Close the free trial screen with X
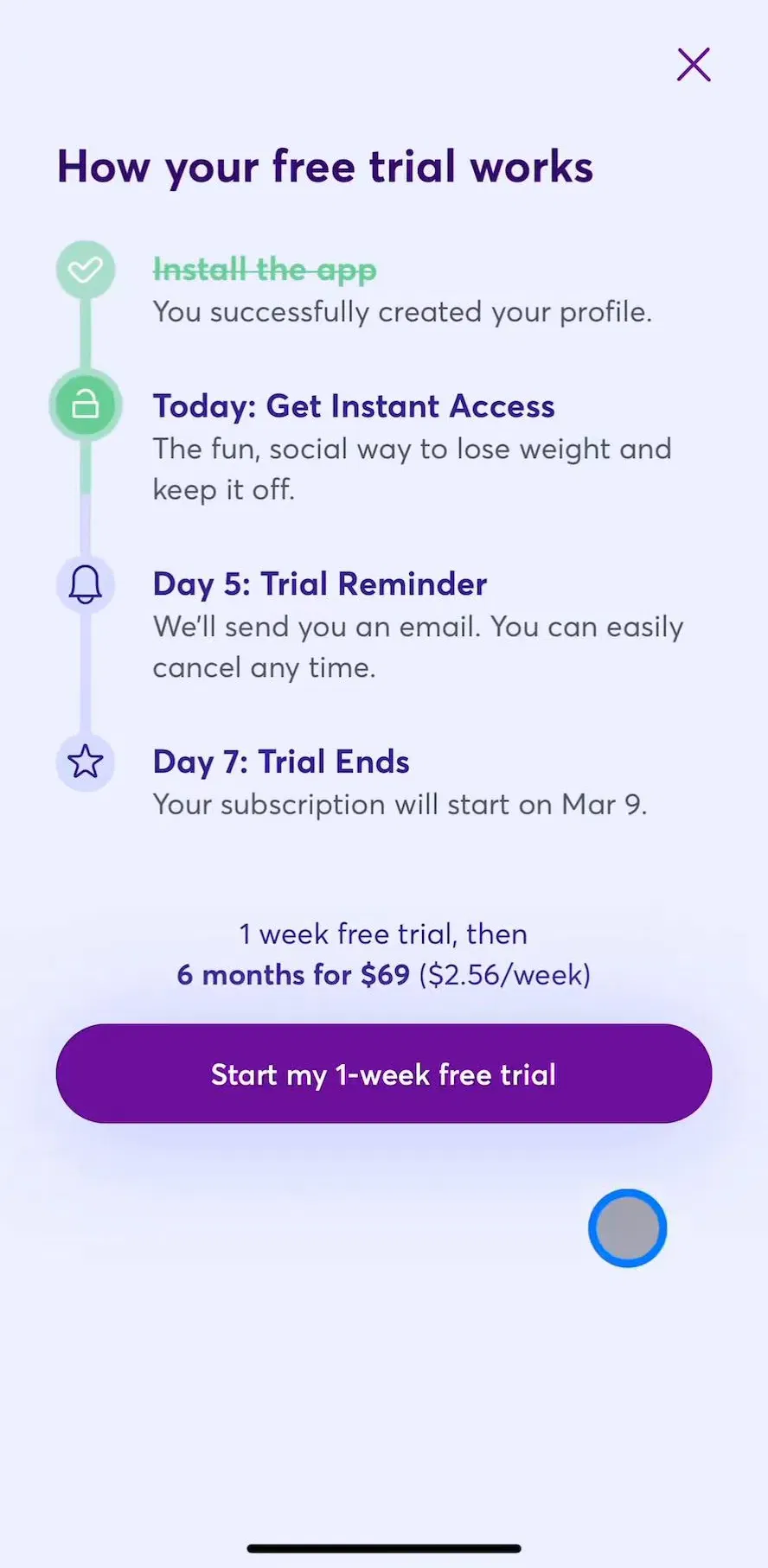Viewport: 768px width, 1568px height. [x=694, y=65]
